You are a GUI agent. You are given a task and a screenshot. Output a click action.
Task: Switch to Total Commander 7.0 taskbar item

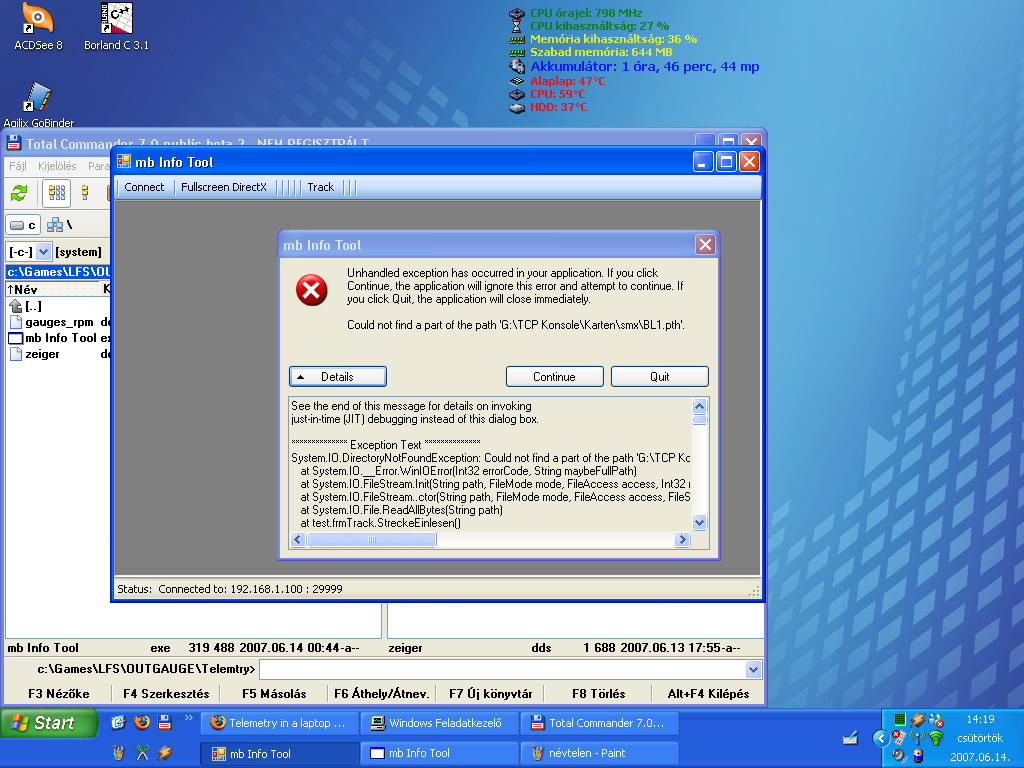[x=600, y=723]
